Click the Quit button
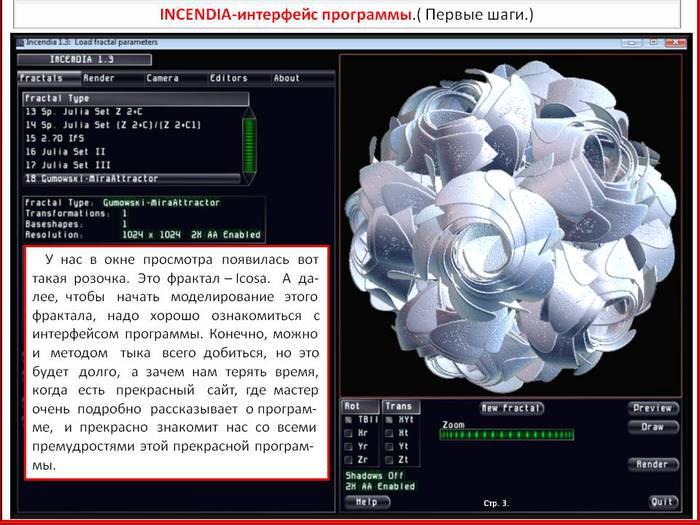 pos(663,502)
